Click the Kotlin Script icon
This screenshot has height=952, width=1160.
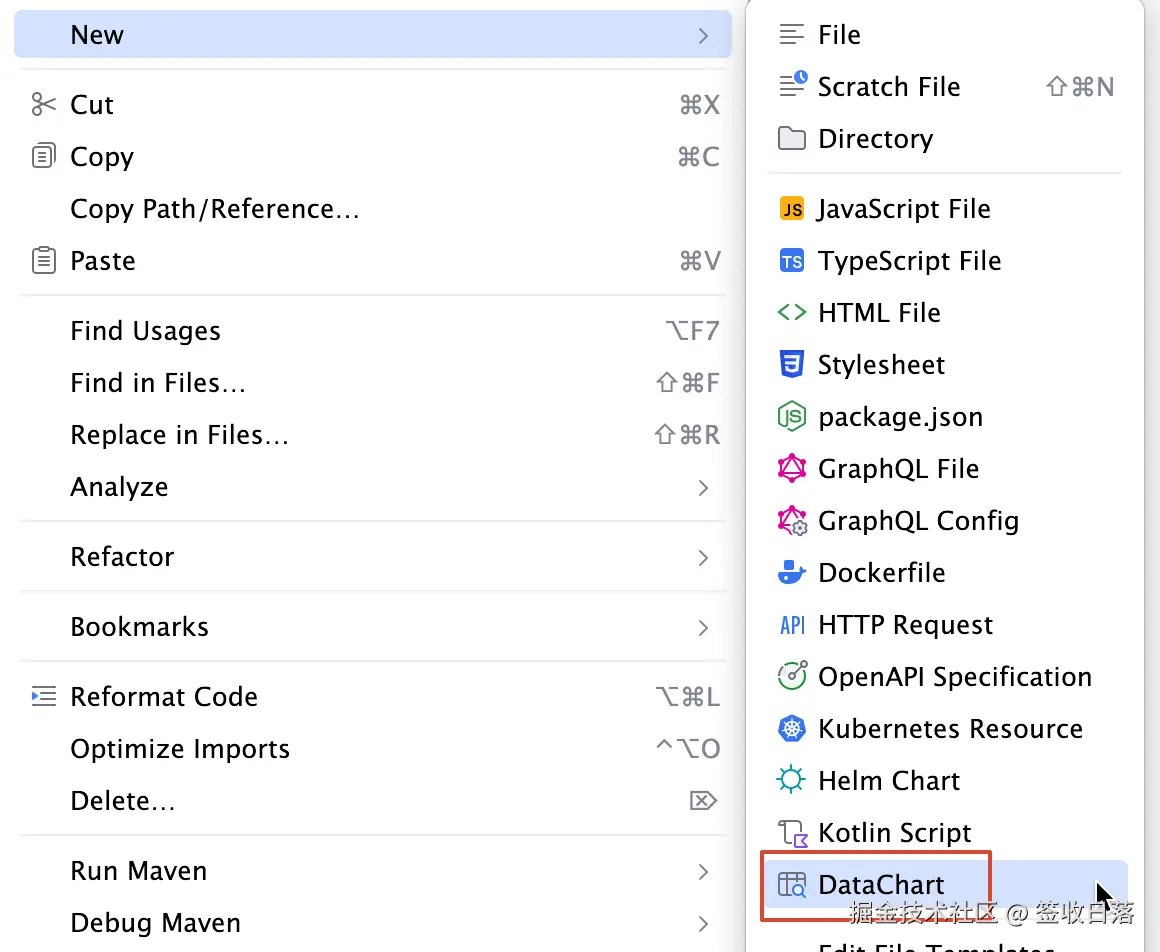point(792,833)
